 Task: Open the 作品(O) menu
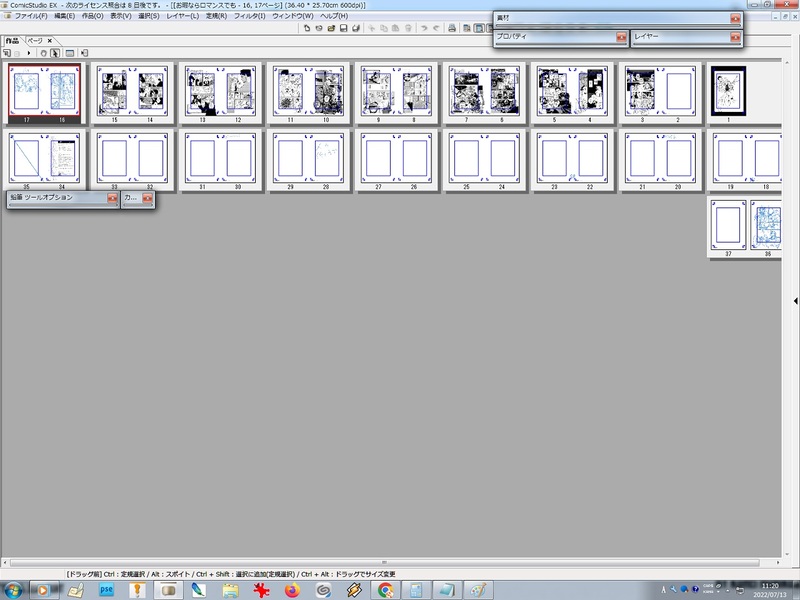(93, 16)
